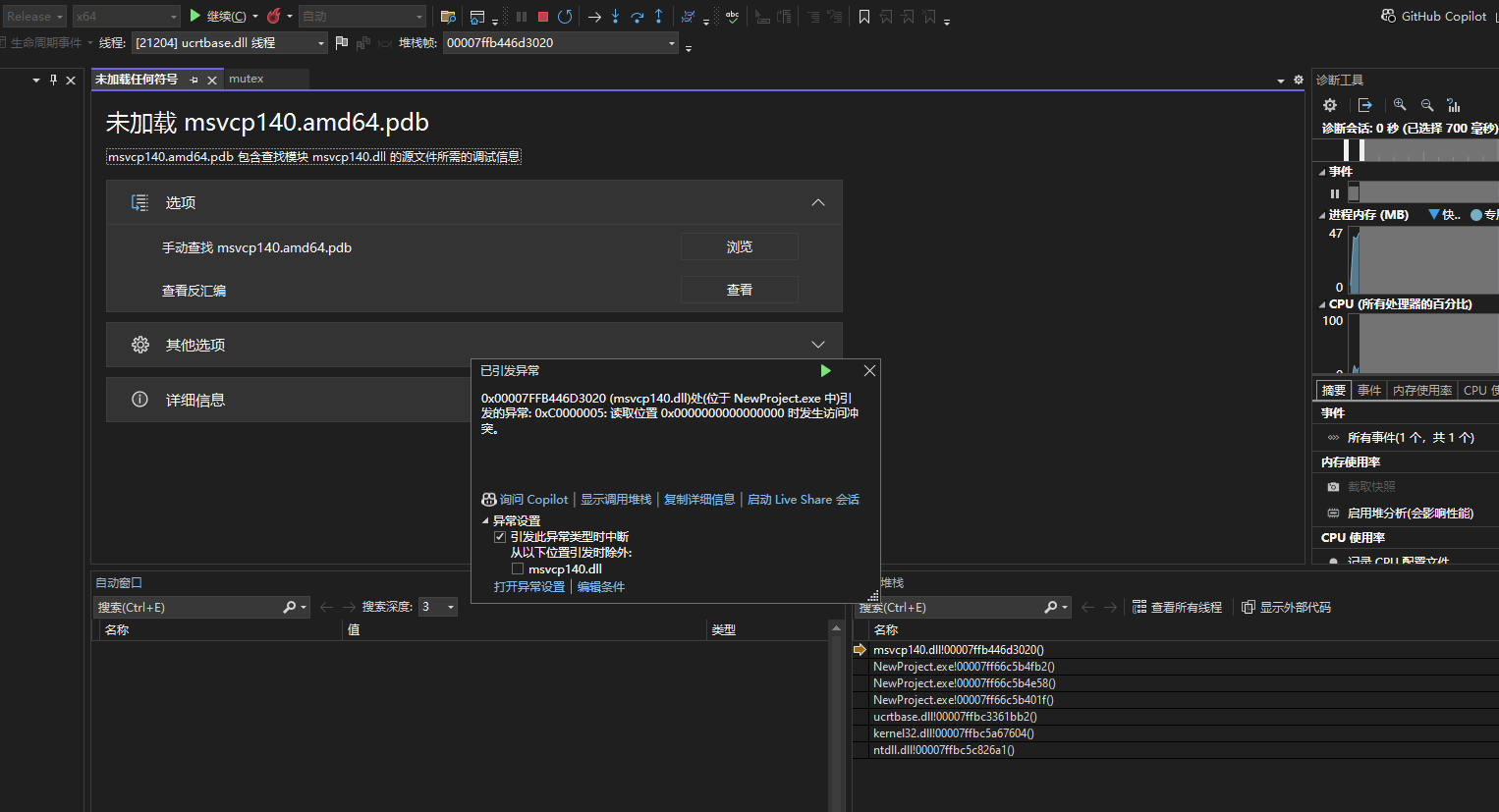Collapse the '异常设置' disclosure triangle
This screenshot has width=1499, height=812.
point(485,521)
